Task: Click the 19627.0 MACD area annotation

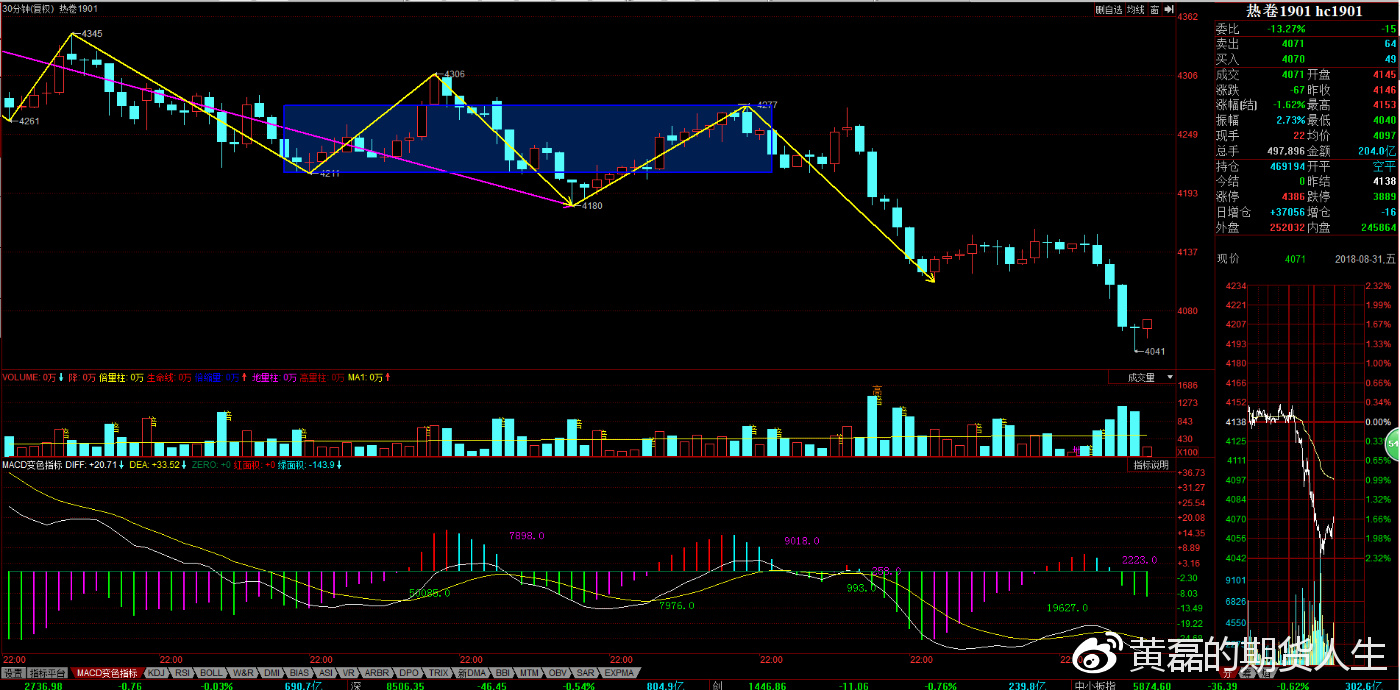Action: tap(1067, 607)
